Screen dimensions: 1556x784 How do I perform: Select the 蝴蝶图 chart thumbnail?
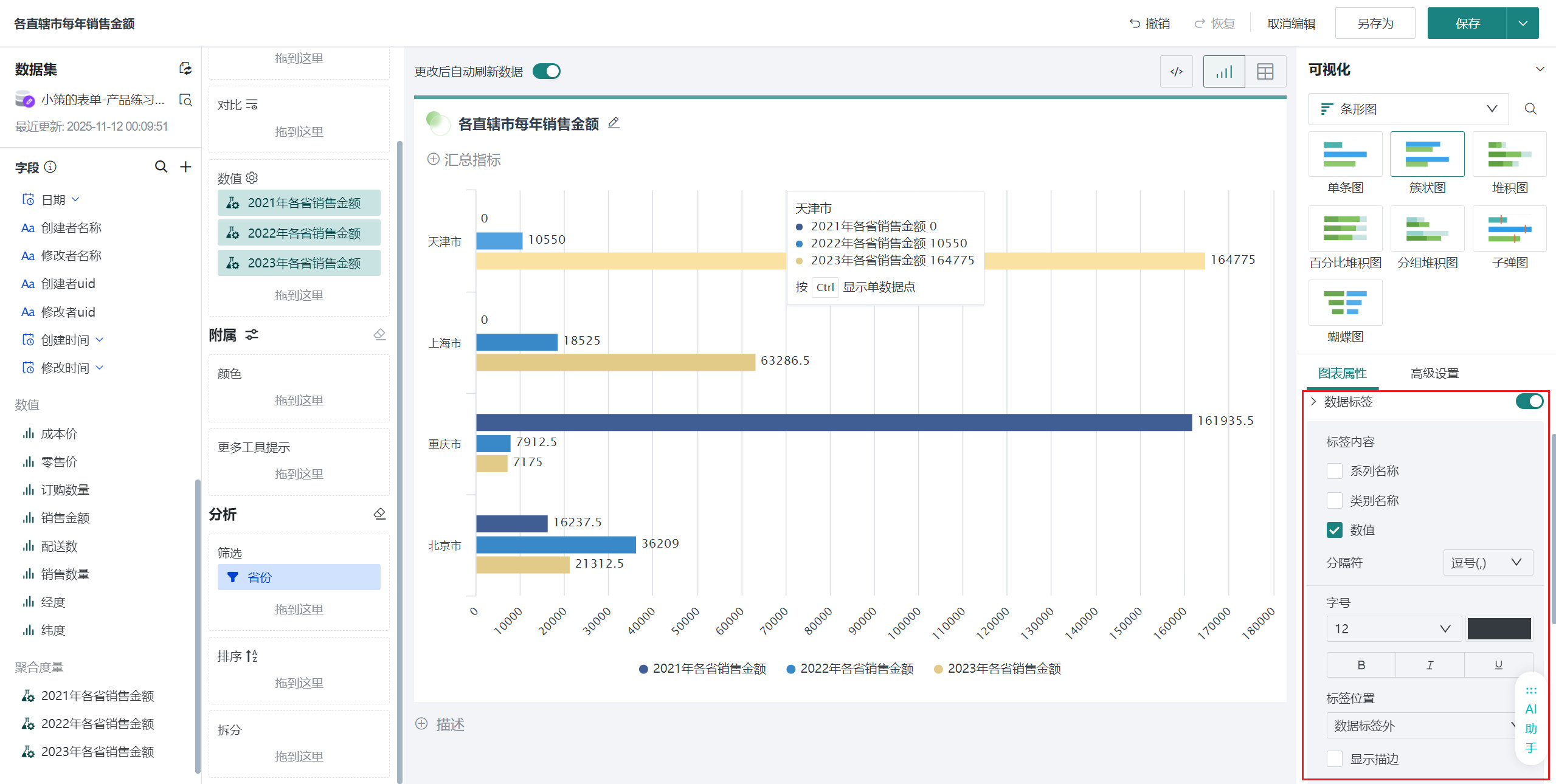1345,303
